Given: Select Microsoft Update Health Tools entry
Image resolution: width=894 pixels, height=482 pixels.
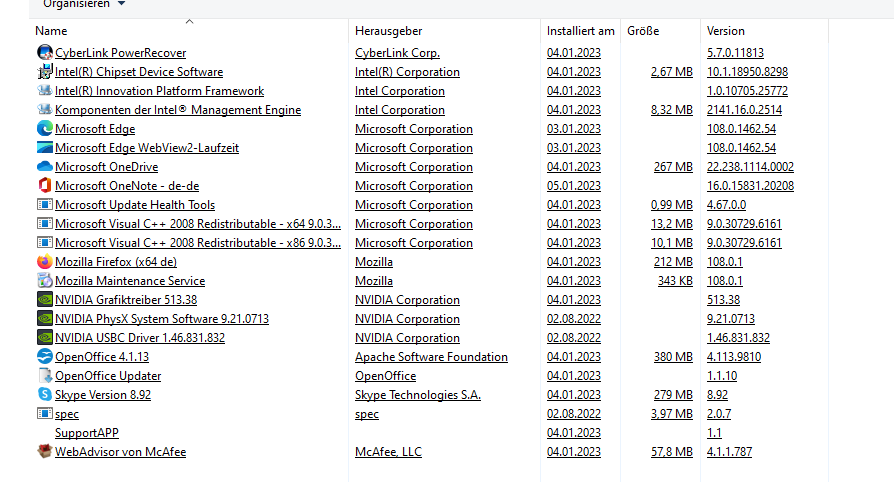Looking at the screenshot, I should tap(135, 205).
